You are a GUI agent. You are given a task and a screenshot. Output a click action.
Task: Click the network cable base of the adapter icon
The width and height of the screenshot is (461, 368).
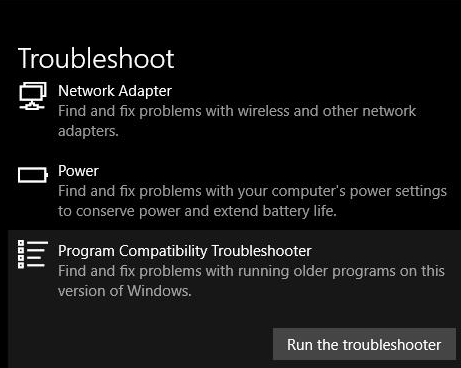pyautogui.click(x=32, y=106)
